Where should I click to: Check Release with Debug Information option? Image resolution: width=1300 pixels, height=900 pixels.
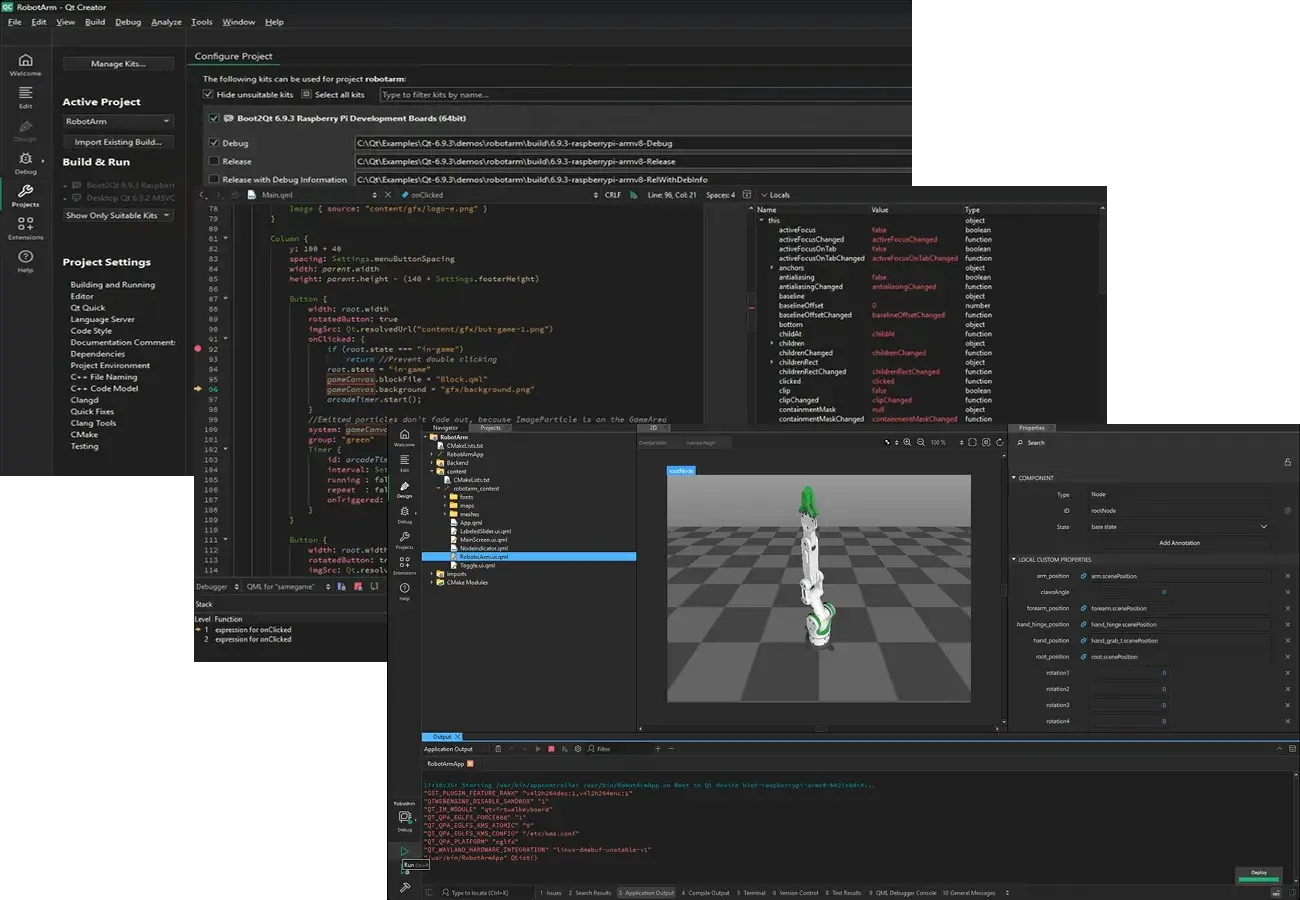(x=214, y=180)
